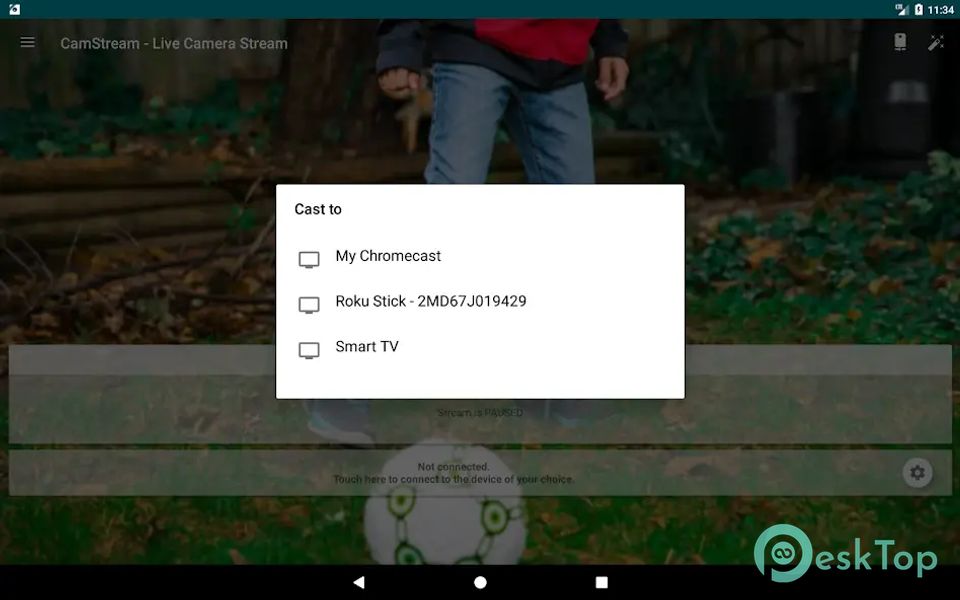
Task: Click the screen icon beside Roku Stick
Action: (309, 305)
